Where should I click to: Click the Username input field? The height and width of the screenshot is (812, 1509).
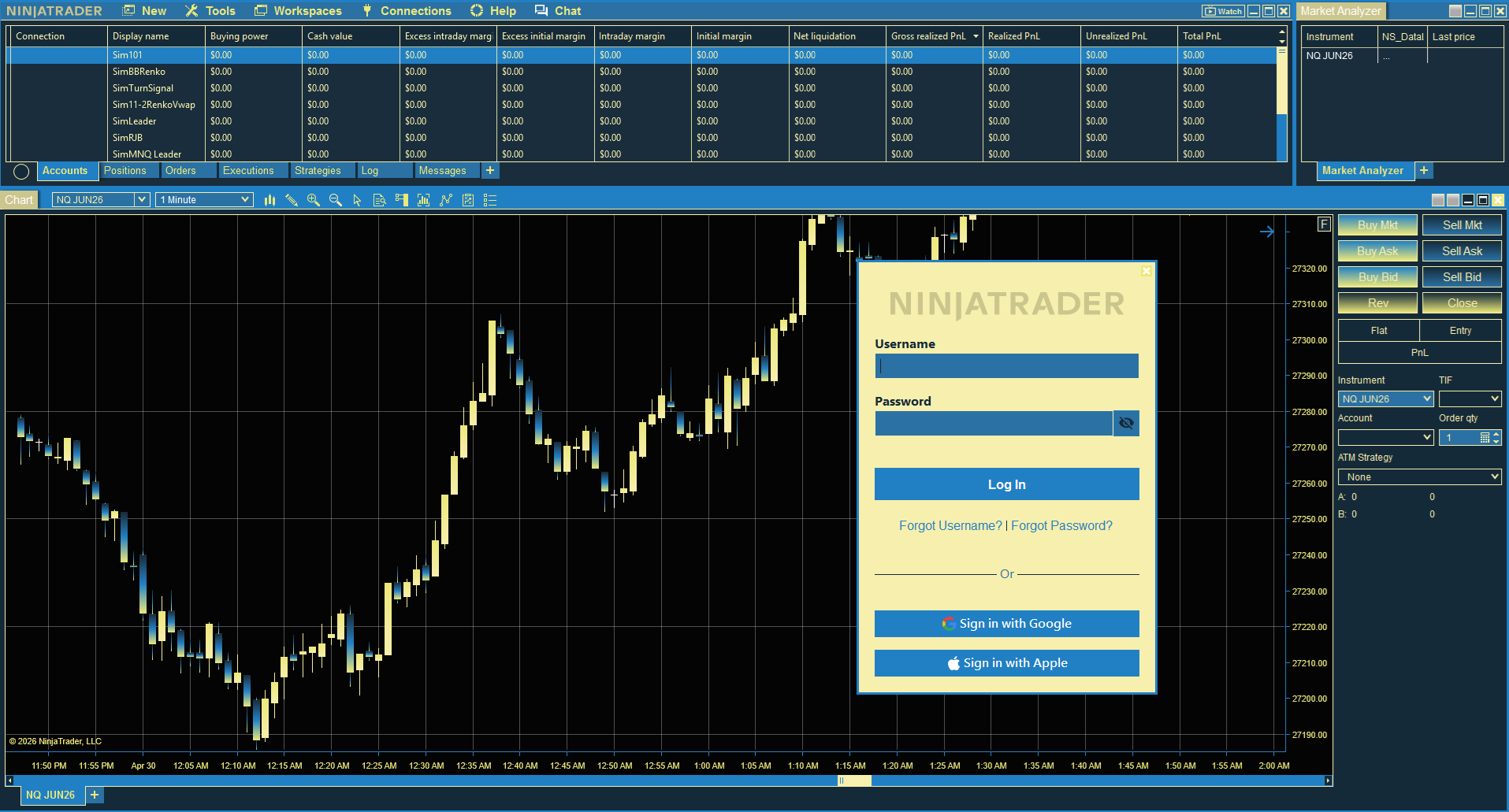point(1007,365)
